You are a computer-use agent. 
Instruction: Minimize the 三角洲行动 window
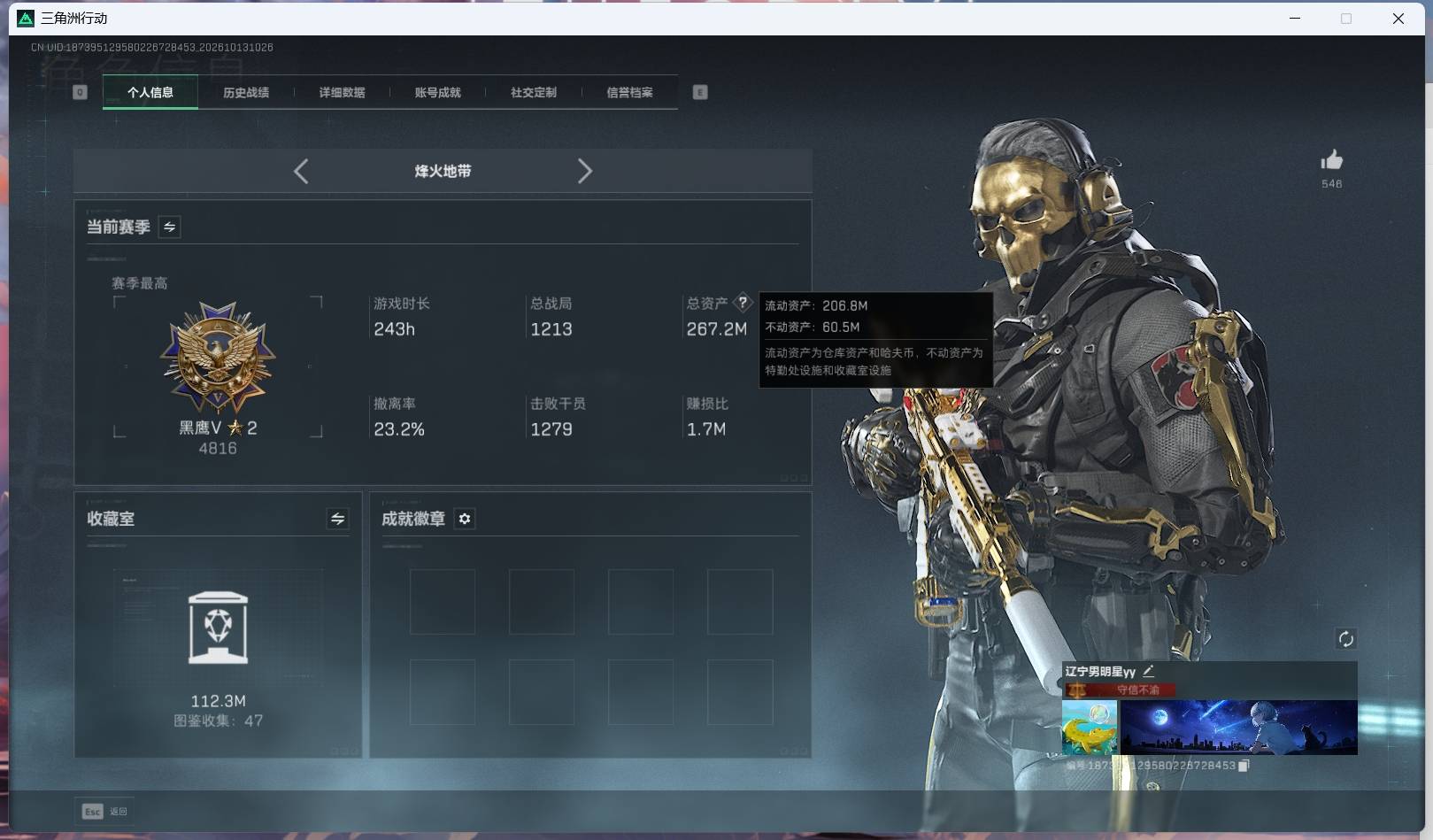click(1295, 18)
